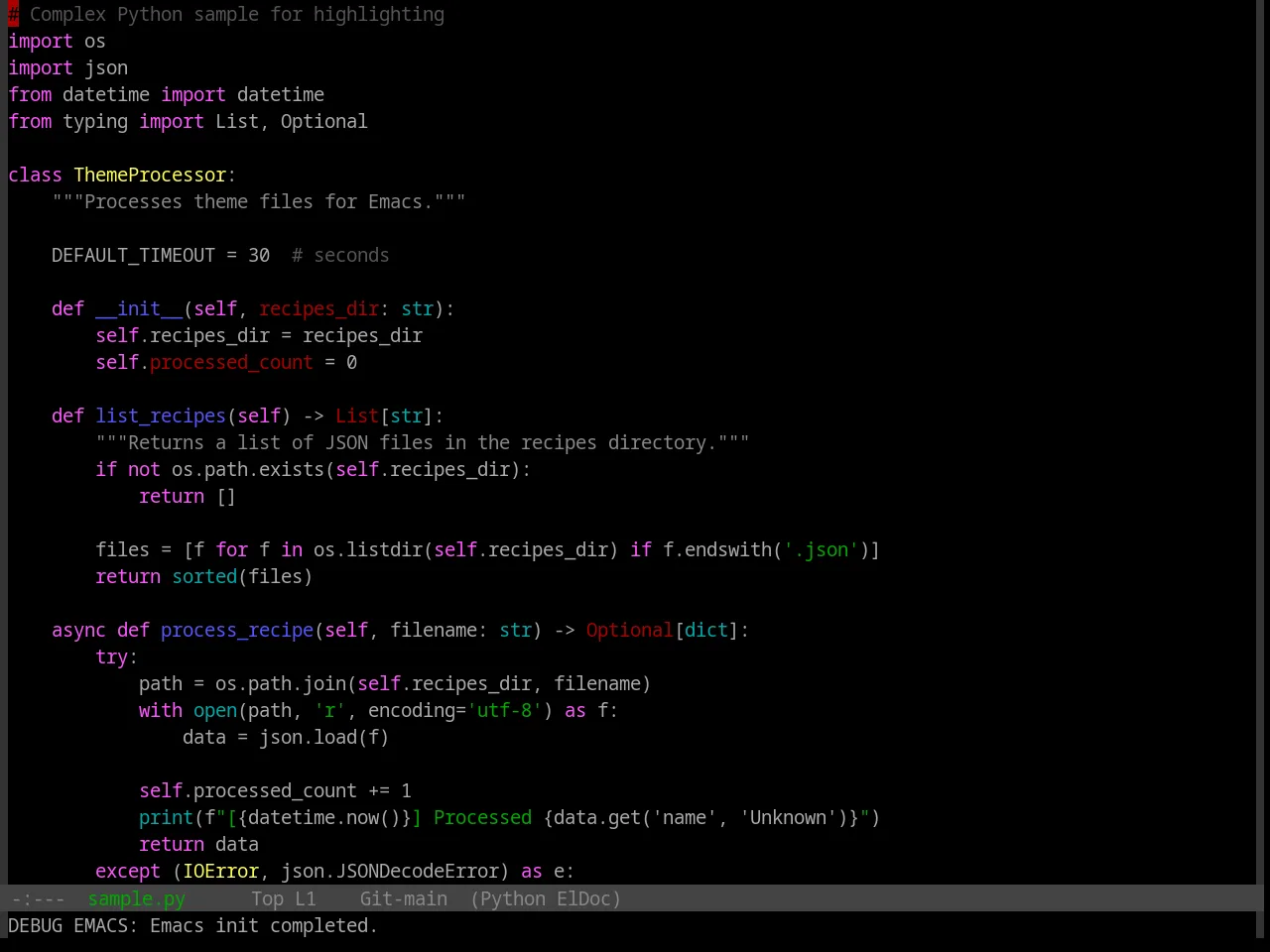Click the 'Returns a list of JSON files' docstring

(423, 442)
